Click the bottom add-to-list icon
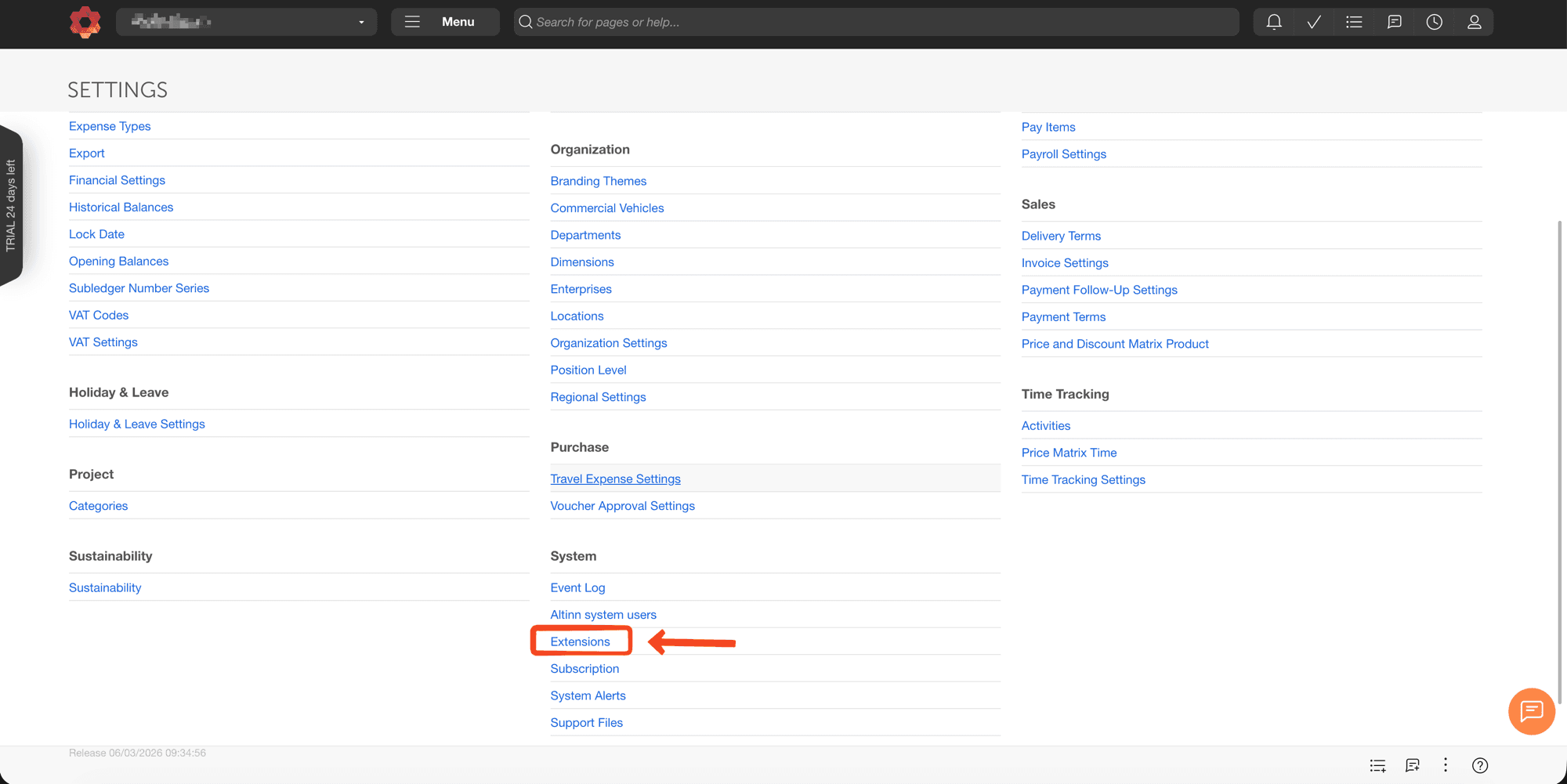This screenshot has height=784, width=1567. tap(1377, 765)
